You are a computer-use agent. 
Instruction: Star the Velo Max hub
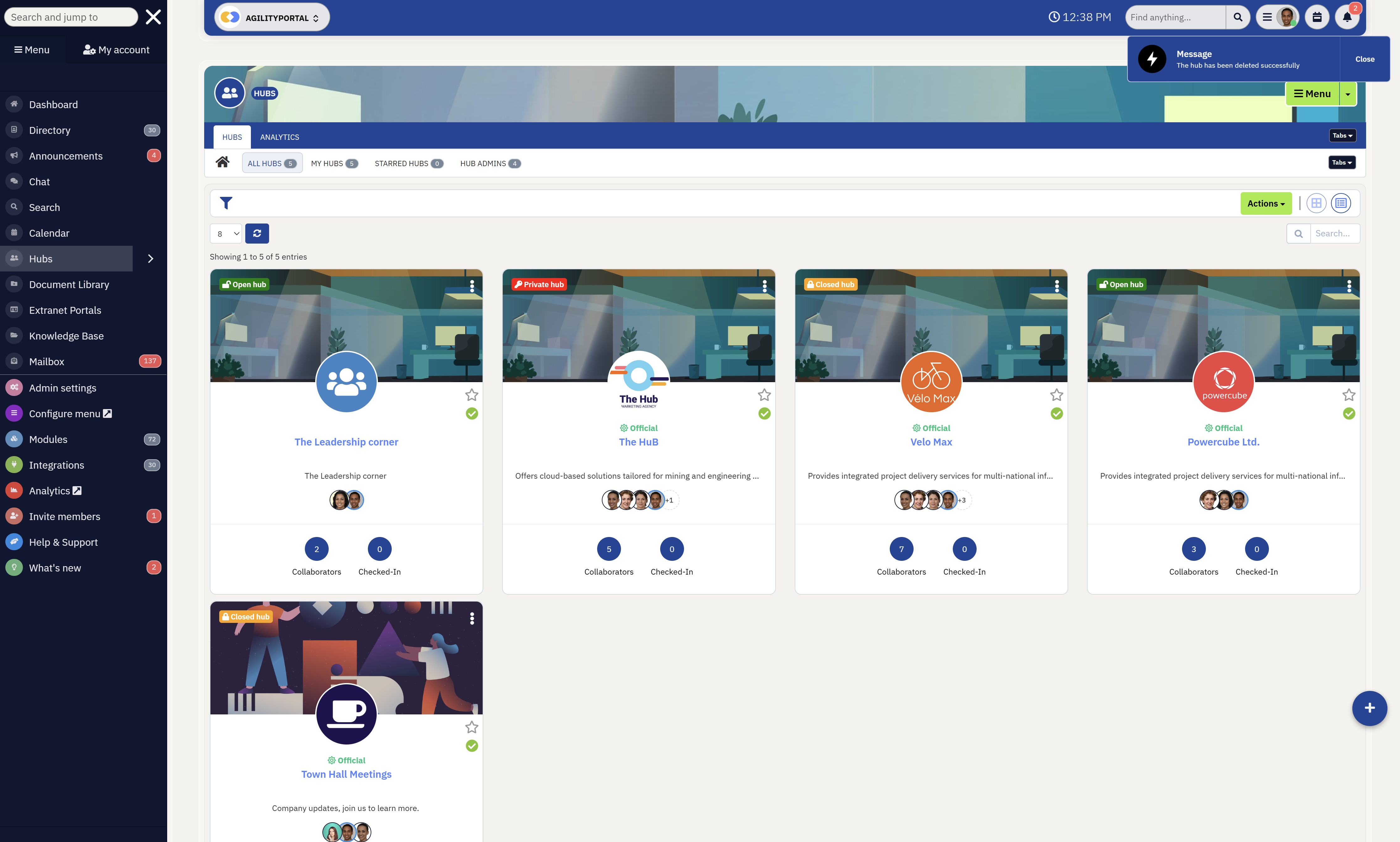point(1056,394)
